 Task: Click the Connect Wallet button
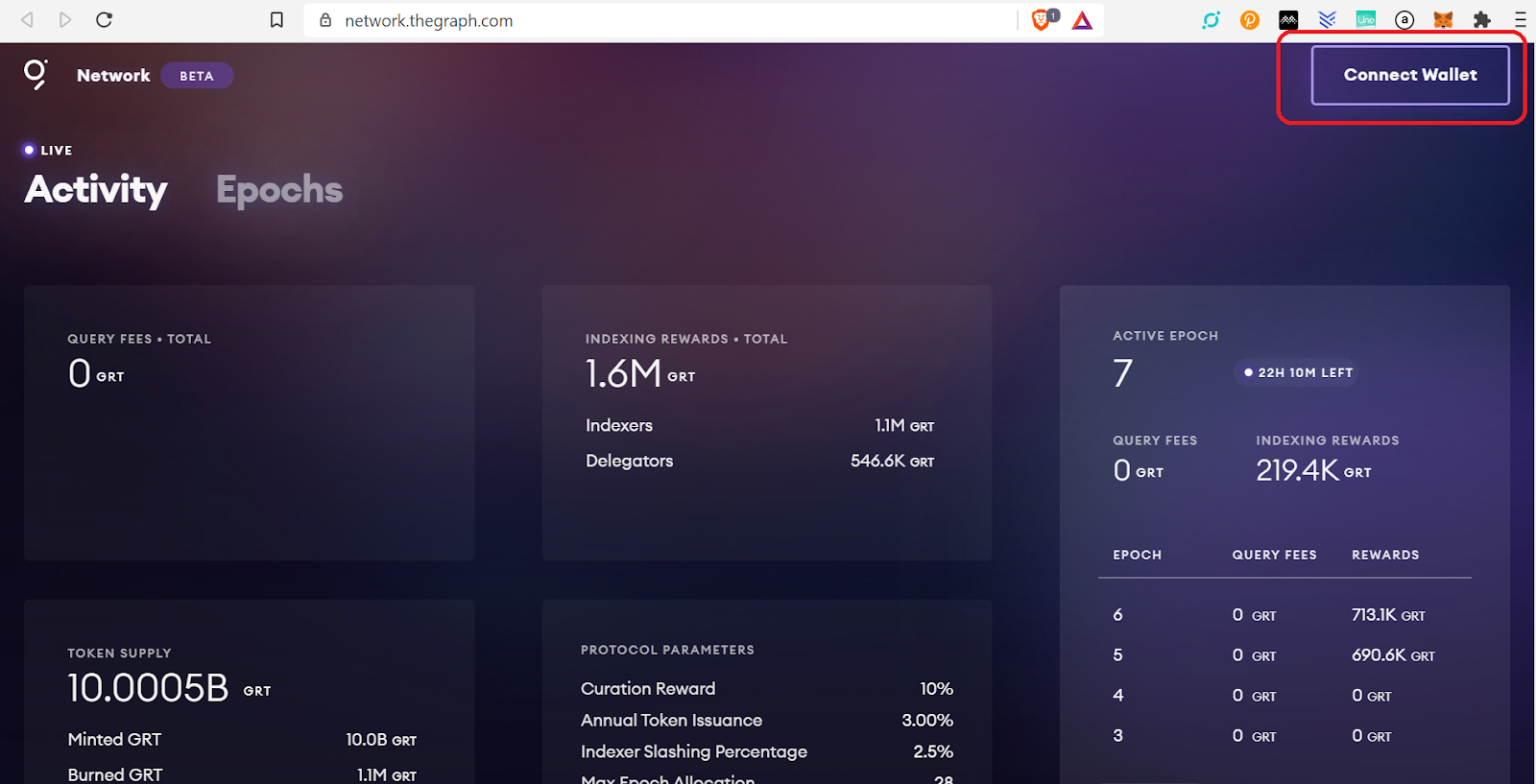(x=1410, y=75)
